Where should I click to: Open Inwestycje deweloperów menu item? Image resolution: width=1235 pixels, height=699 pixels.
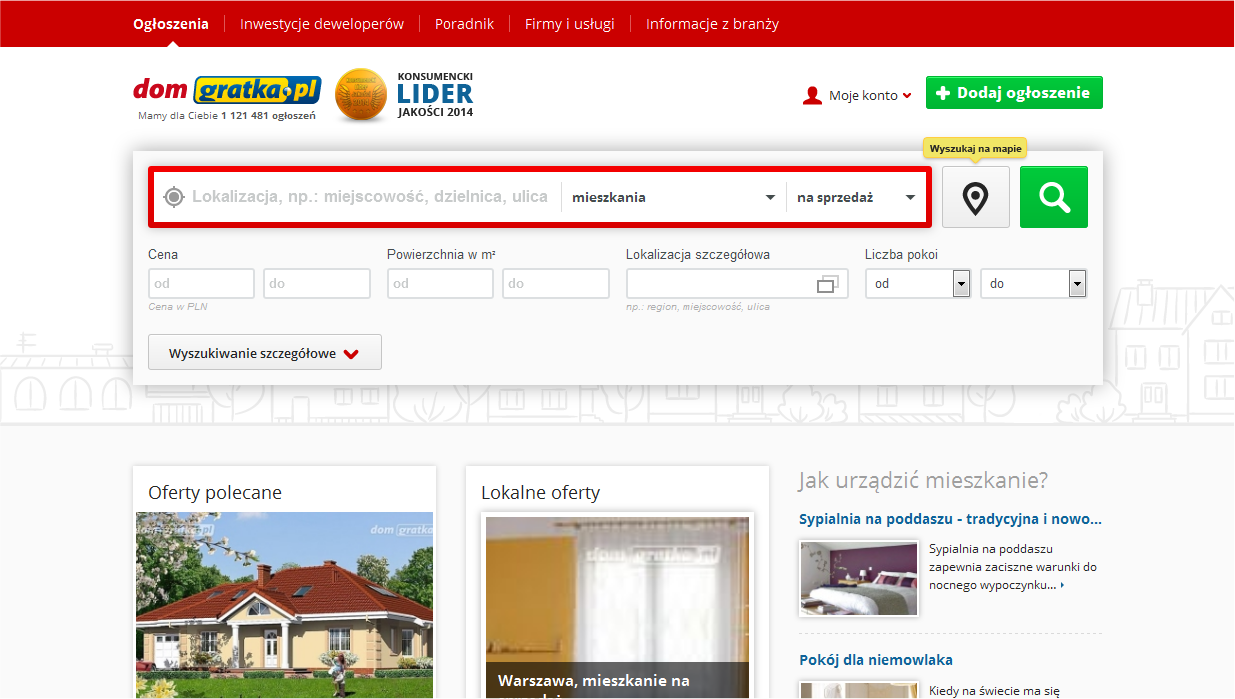pyautogui.click(x=322, y=24)
